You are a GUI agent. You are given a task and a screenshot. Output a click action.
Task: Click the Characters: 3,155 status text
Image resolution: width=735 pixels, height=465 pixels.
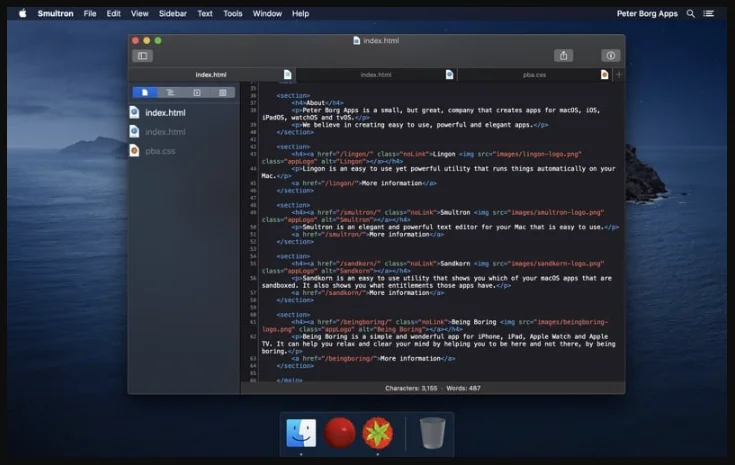(411, 388)
